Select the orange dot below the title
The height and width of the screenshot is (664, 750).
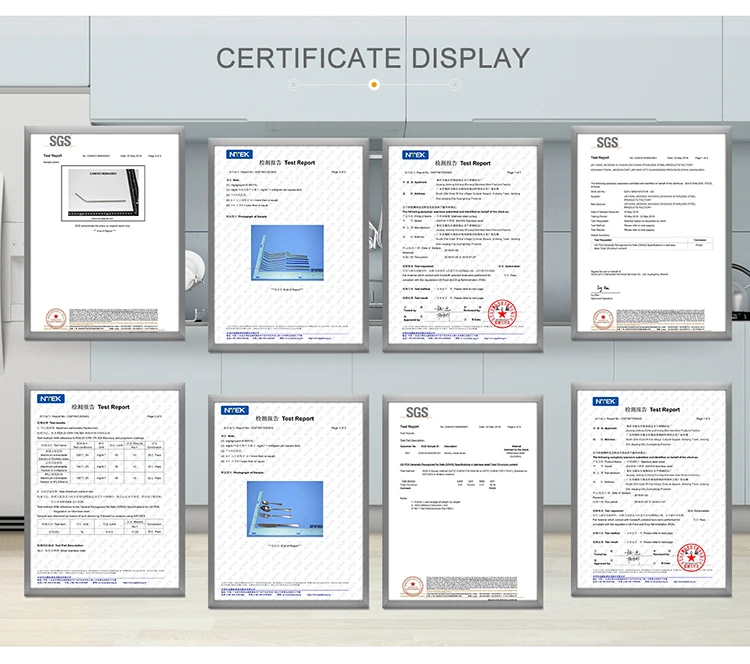tap(374, 84)
